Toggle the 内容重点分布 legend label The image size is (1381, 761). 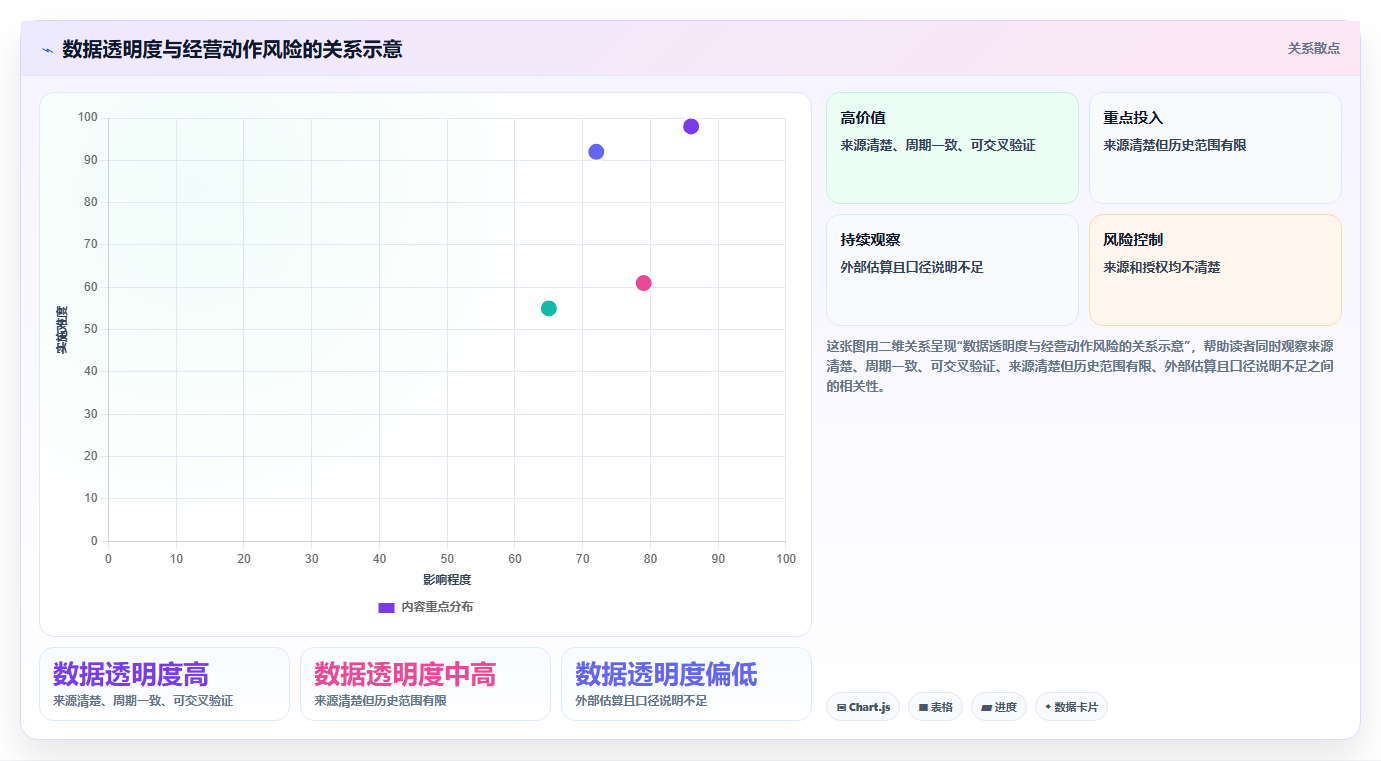[x=437, y=607]
